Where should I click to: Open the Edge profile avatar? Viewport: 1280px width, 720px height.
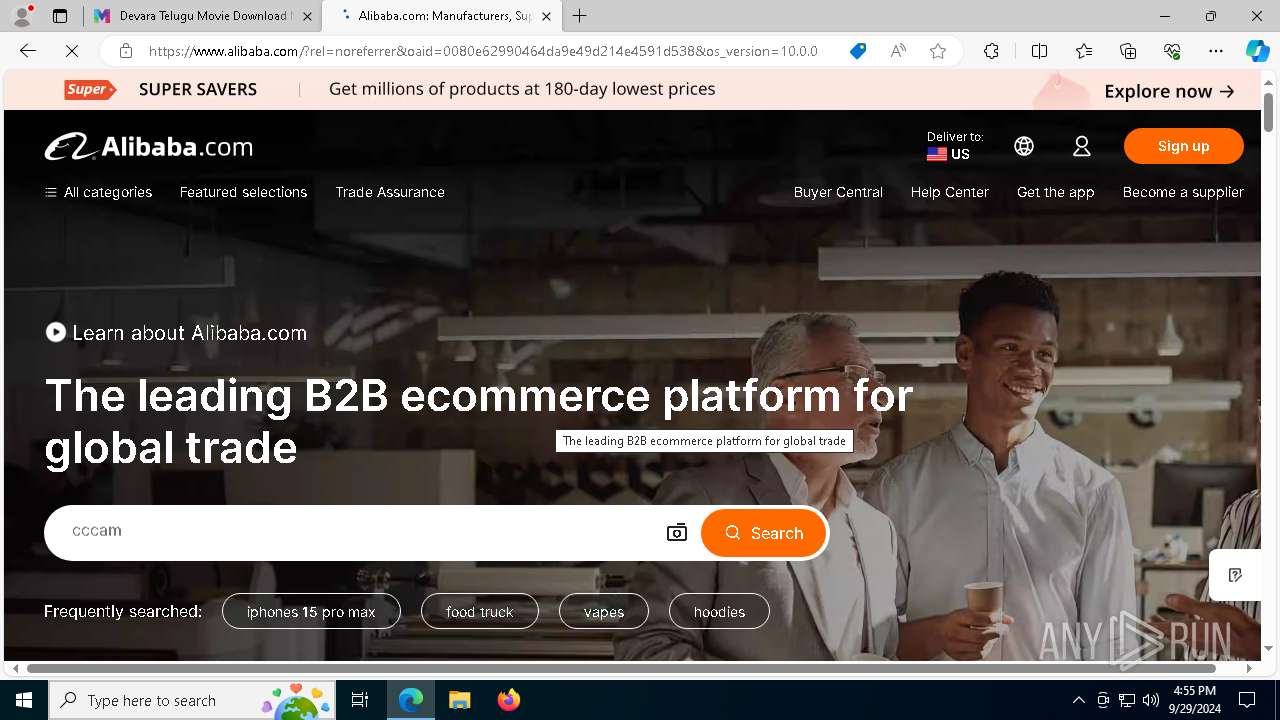[x=22, y=16]
